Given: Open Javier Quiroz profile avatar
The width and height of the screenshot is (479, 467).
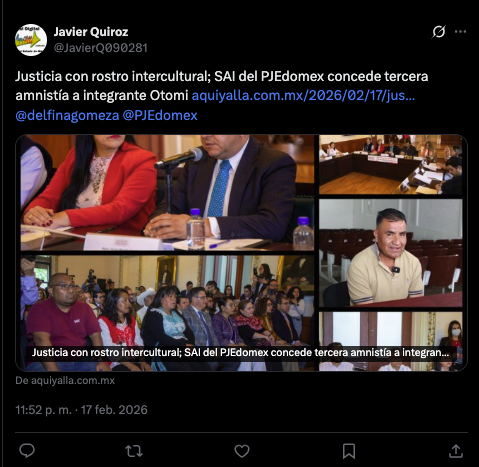Looking at the screenshot, I should 31,40.
